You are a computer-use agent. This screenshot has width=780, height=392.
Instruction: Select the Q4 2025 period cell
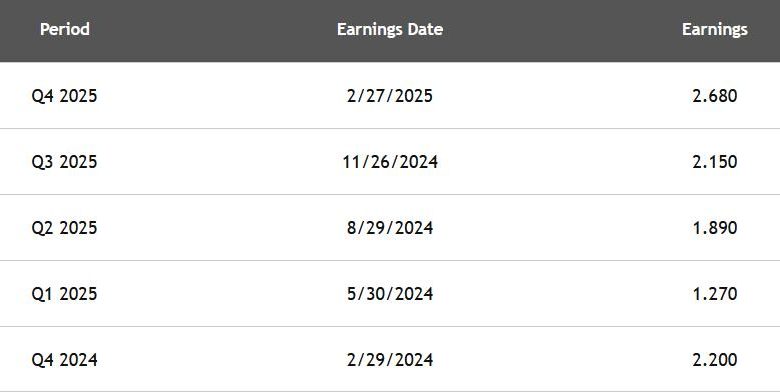(64, 96)
